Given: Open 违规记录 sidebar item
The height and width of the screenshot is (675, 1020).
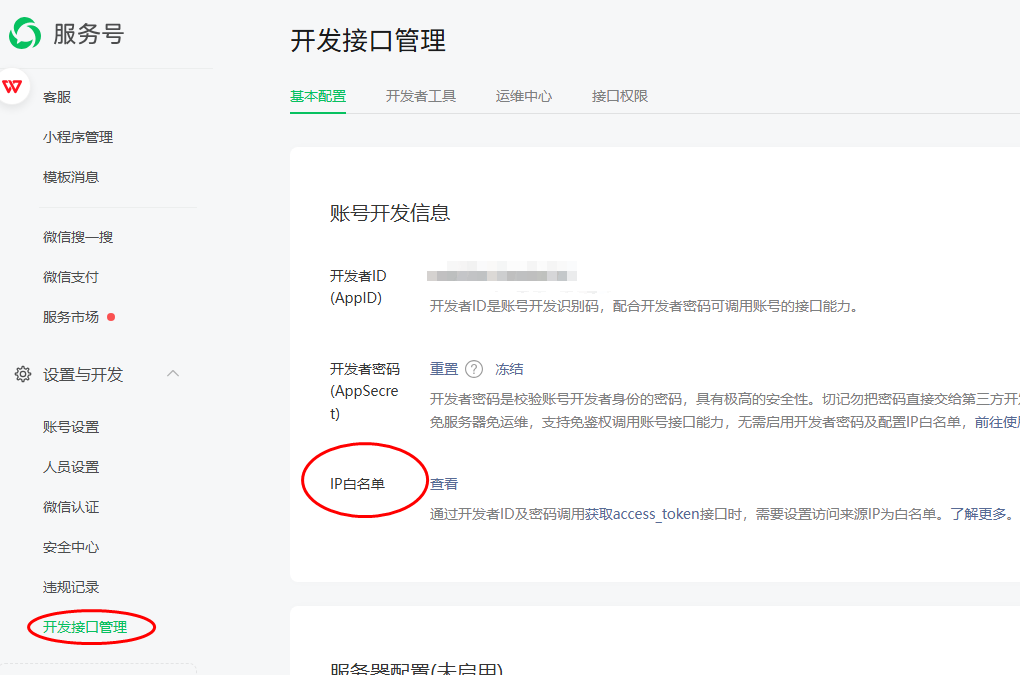Looking at the screenshot, I should 71,587.
